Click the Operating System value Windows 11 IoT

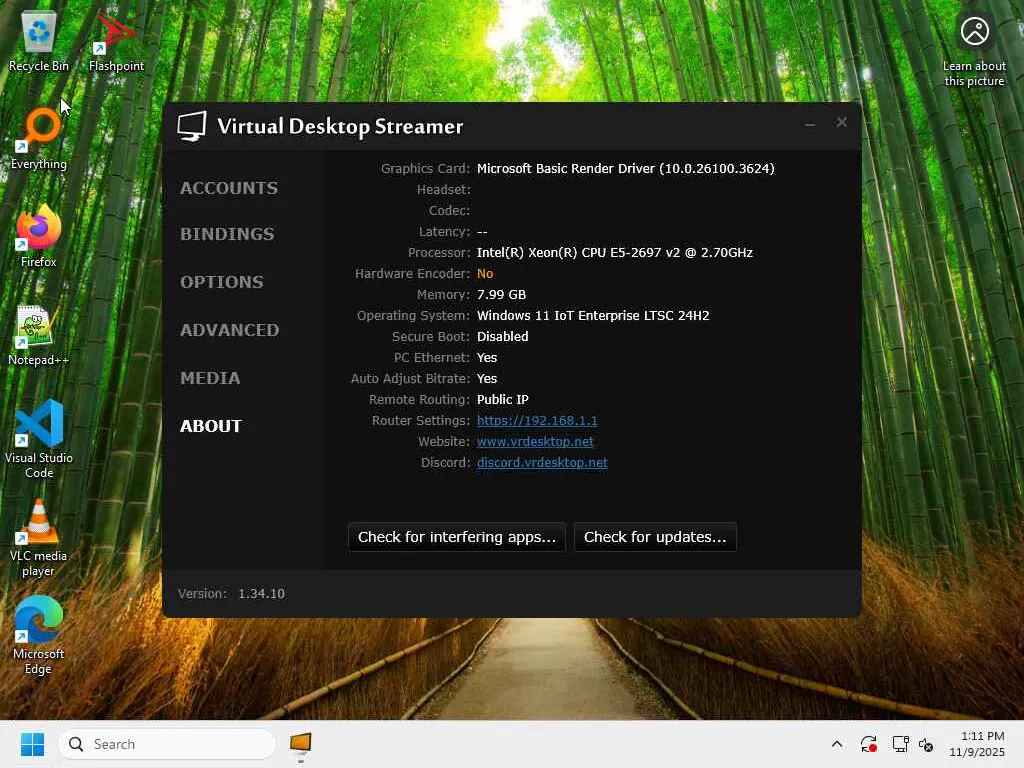593,315
